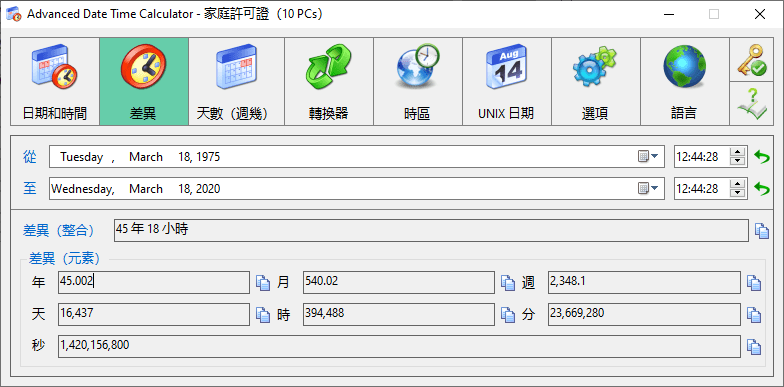Minimize the Advanced Date Time Calculator window
The height and width of the screenshot is (387, 784).
point(668,14)
